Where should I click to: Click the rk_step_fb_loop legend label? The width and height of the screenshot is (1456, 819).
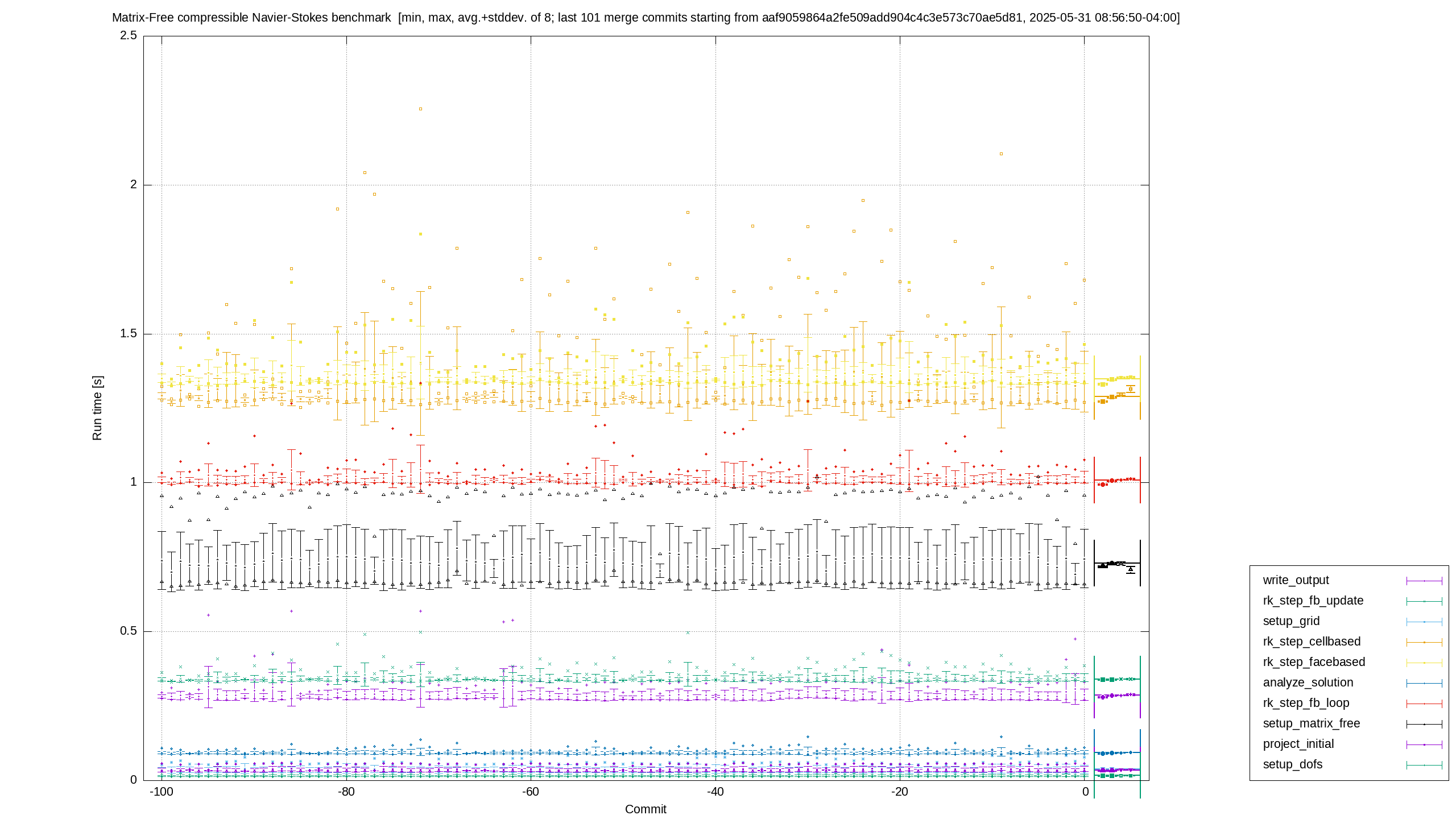point(1306,703)
